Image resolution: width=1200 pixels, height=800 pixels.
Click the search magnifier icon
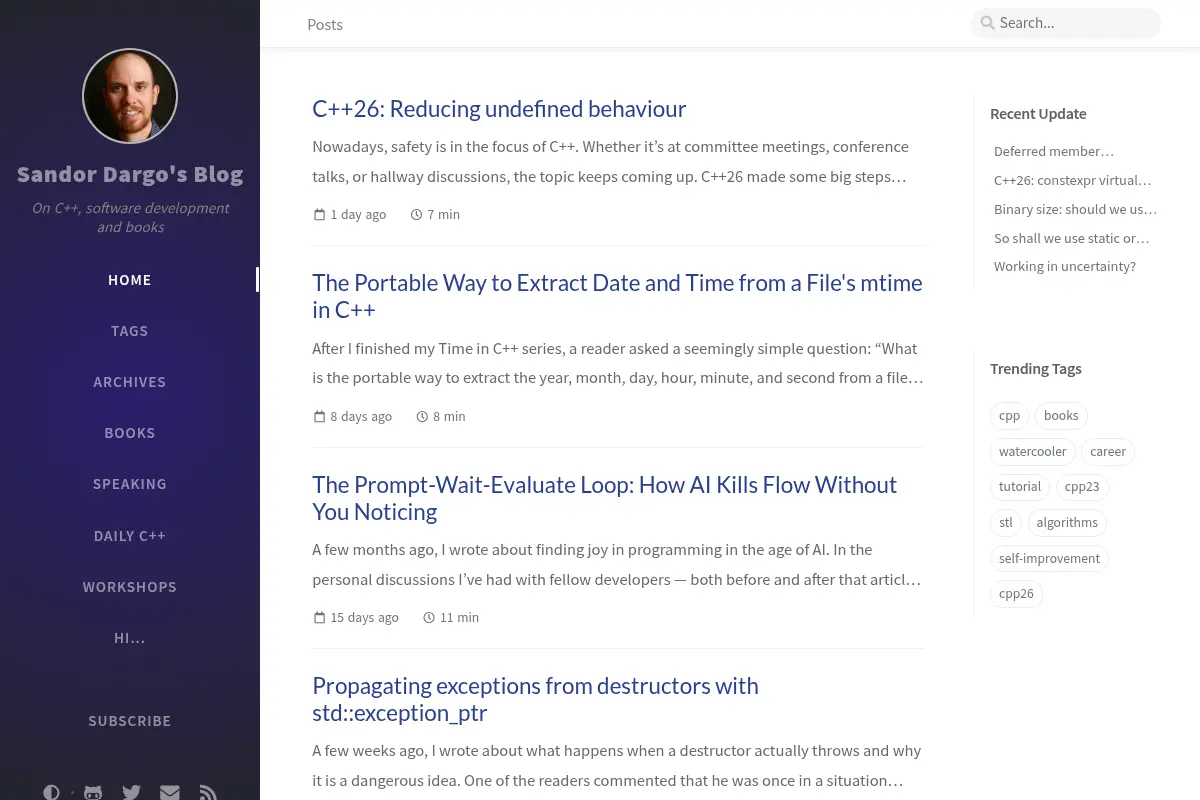[987, 23]
